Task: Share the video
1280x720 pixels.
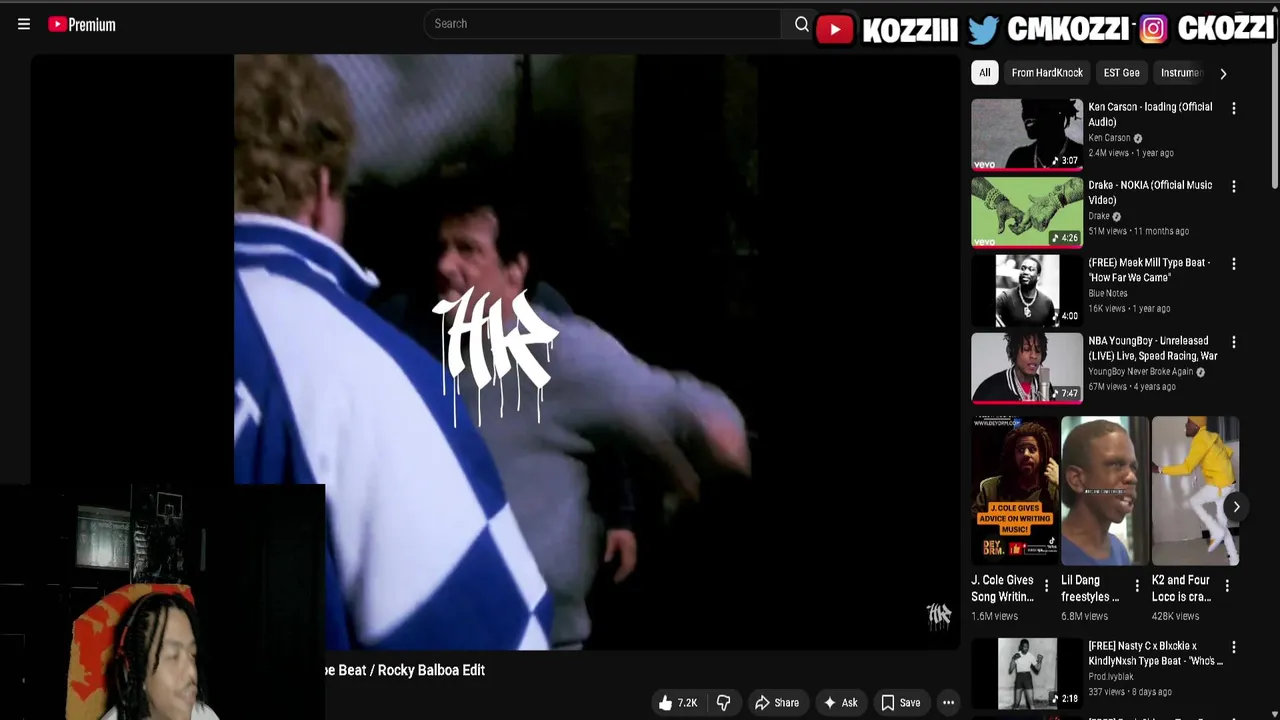Action: [x=777, y=703]
